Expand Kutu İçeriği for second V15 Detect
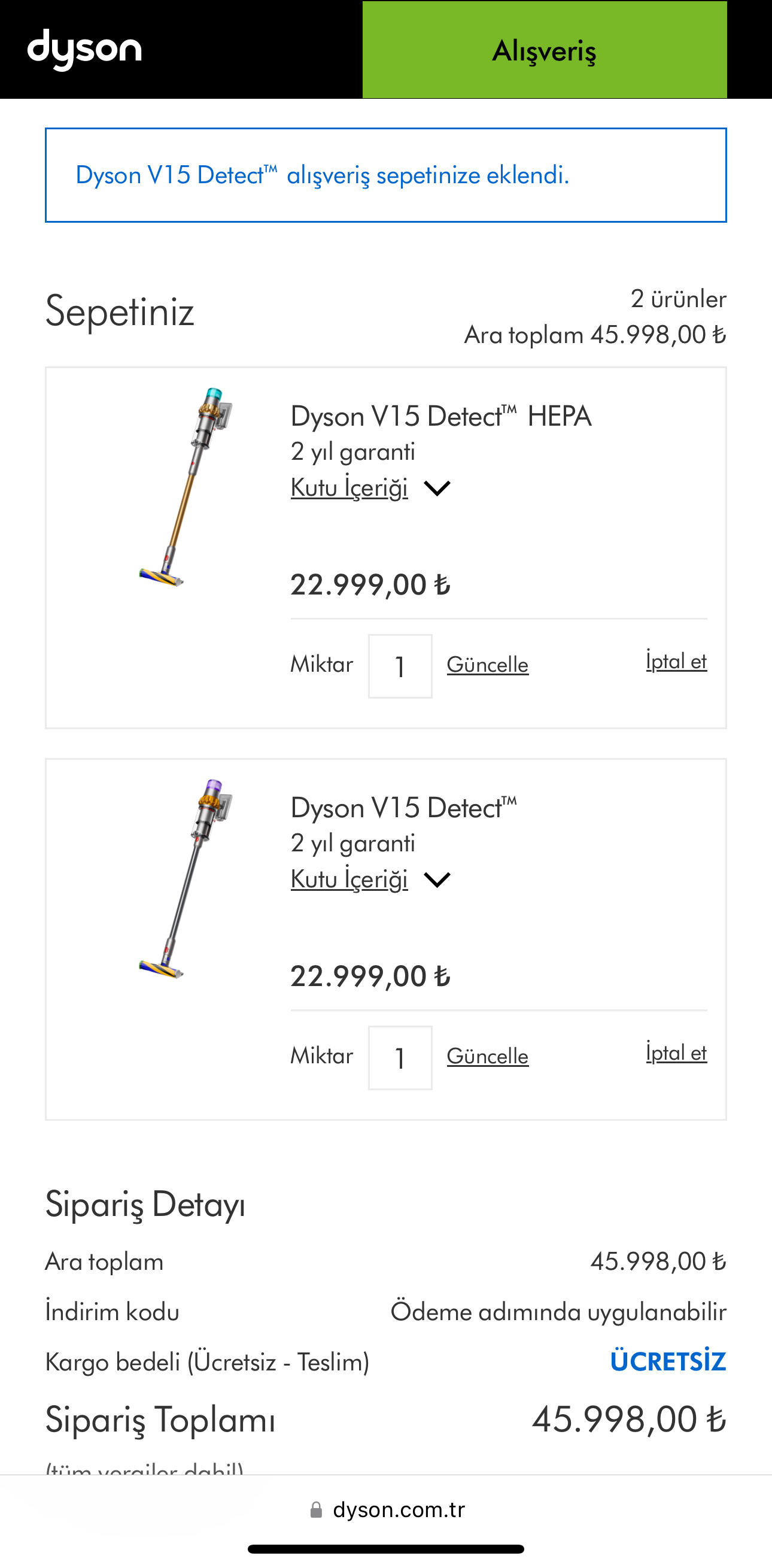772x1568 pixels. click(349, 879)
